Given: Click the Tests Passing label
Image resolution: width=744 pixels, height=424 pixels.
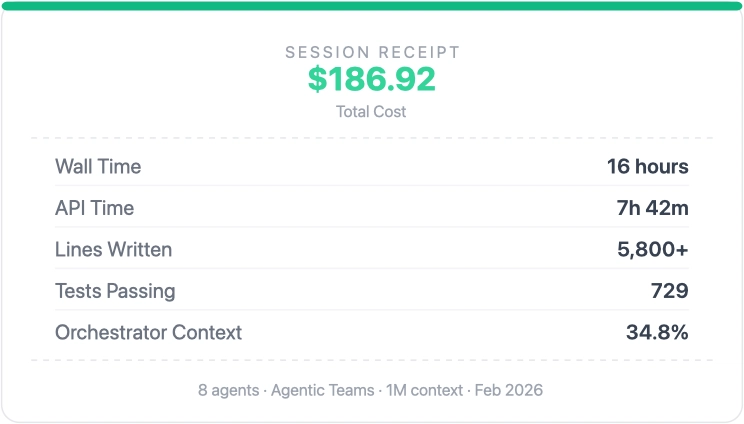Looking at the screenshot, I should [115, 291].
